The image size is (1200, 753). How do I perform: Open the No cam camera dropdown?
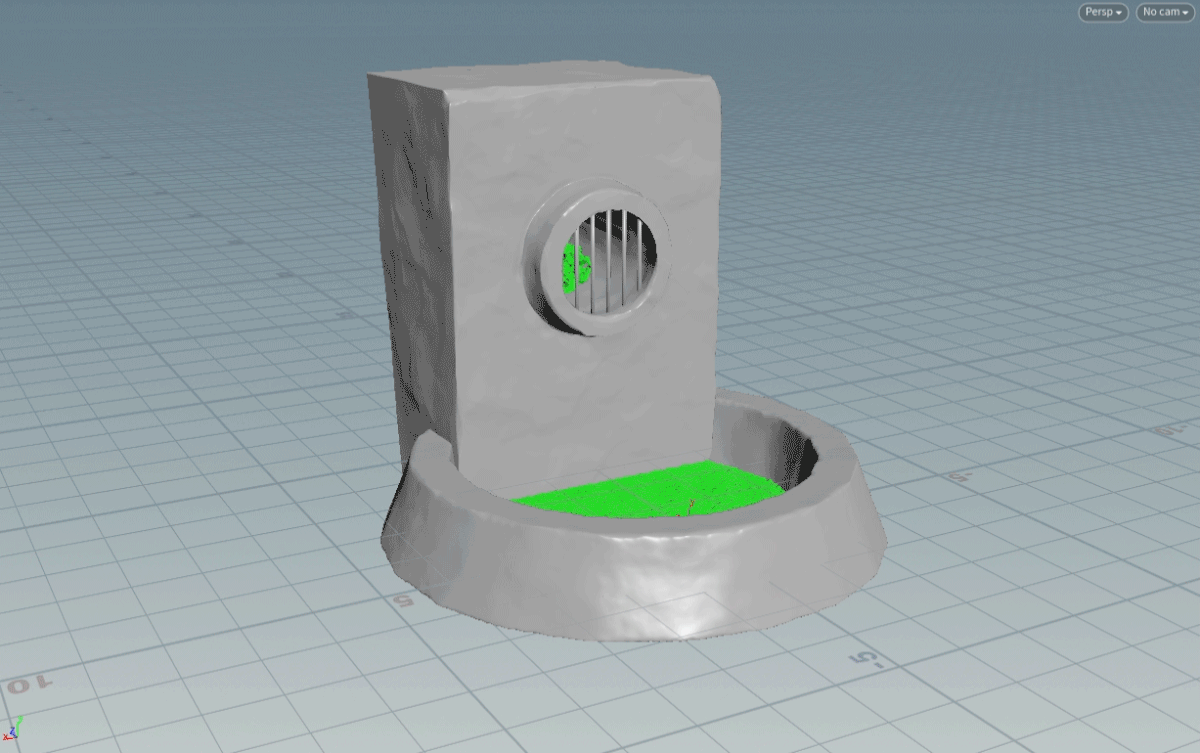1166,12
